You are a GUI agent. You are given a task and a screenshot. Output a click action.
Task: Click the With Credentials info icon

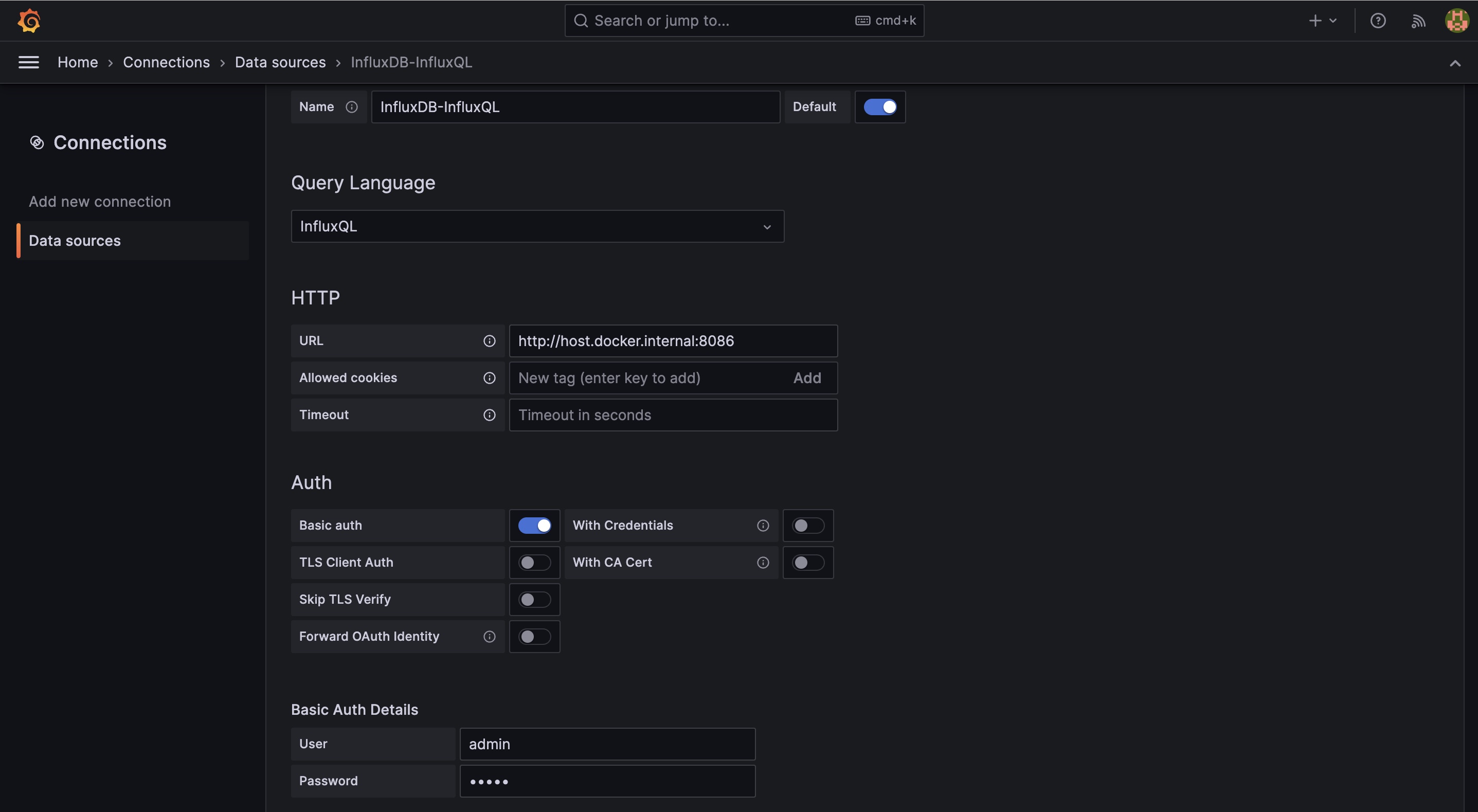tap(763, 526)
